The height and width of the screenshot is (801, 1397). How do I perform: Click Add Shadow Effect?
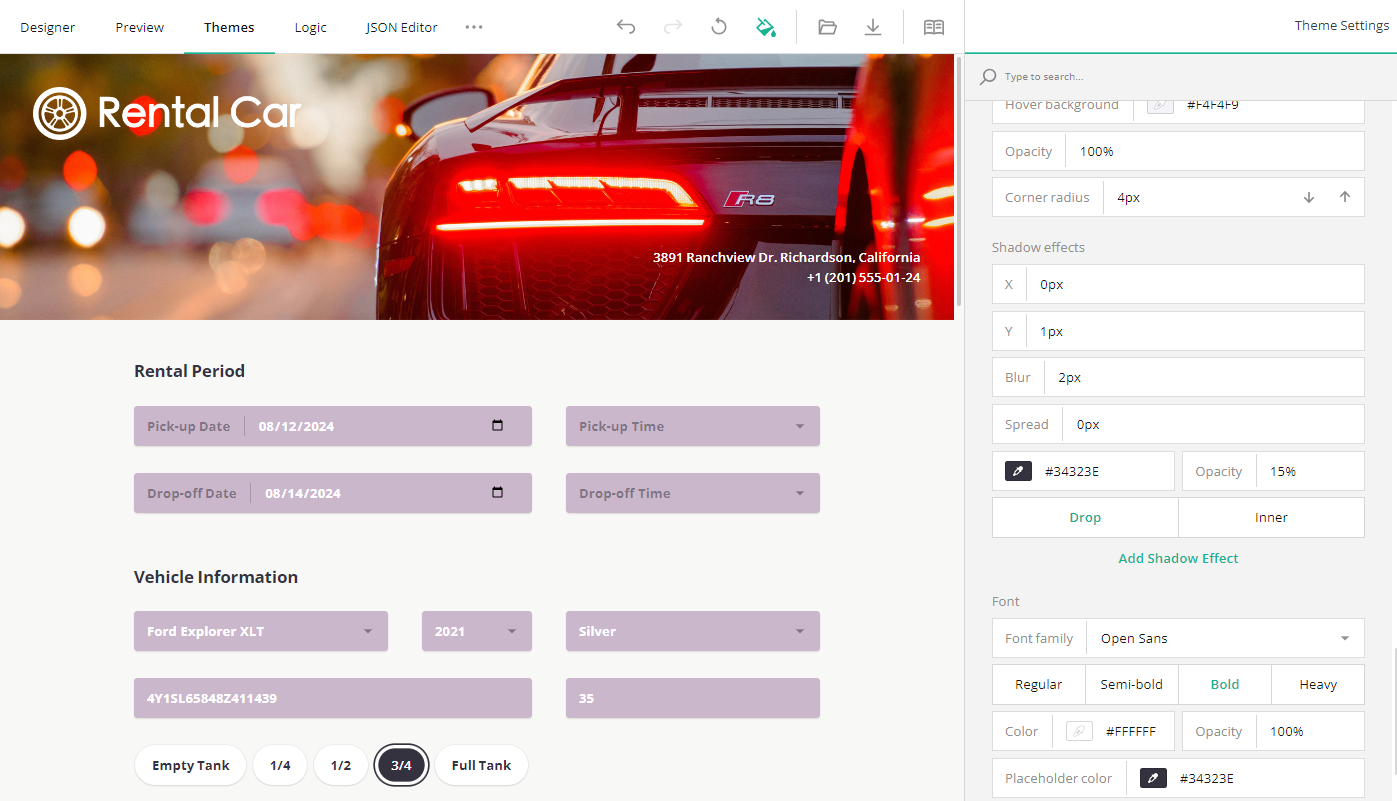point(1178,558)
